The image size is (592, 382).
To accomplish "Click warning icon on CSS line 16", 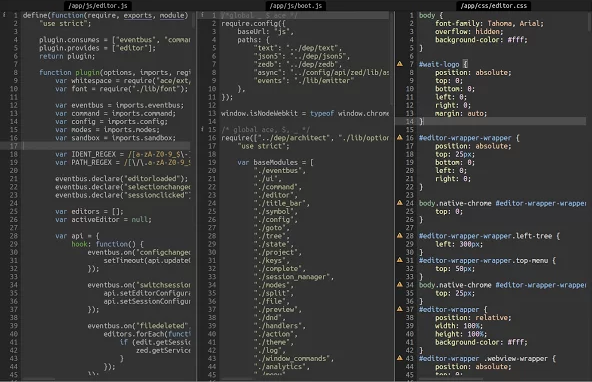I will point(399,137).
